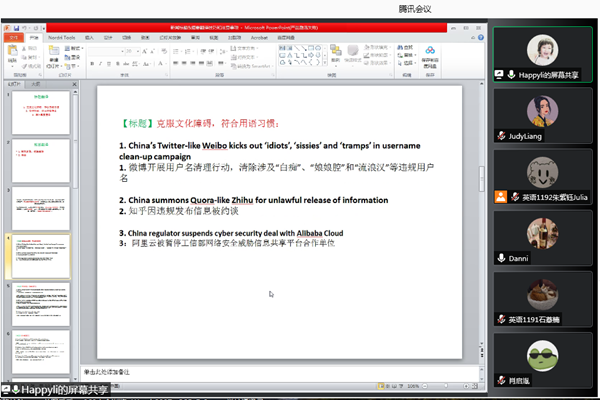Click the Paste clipboard icon in ribbon
Image resolution: width=600 pixels, height=400 pixels.
tap(12, 51)
